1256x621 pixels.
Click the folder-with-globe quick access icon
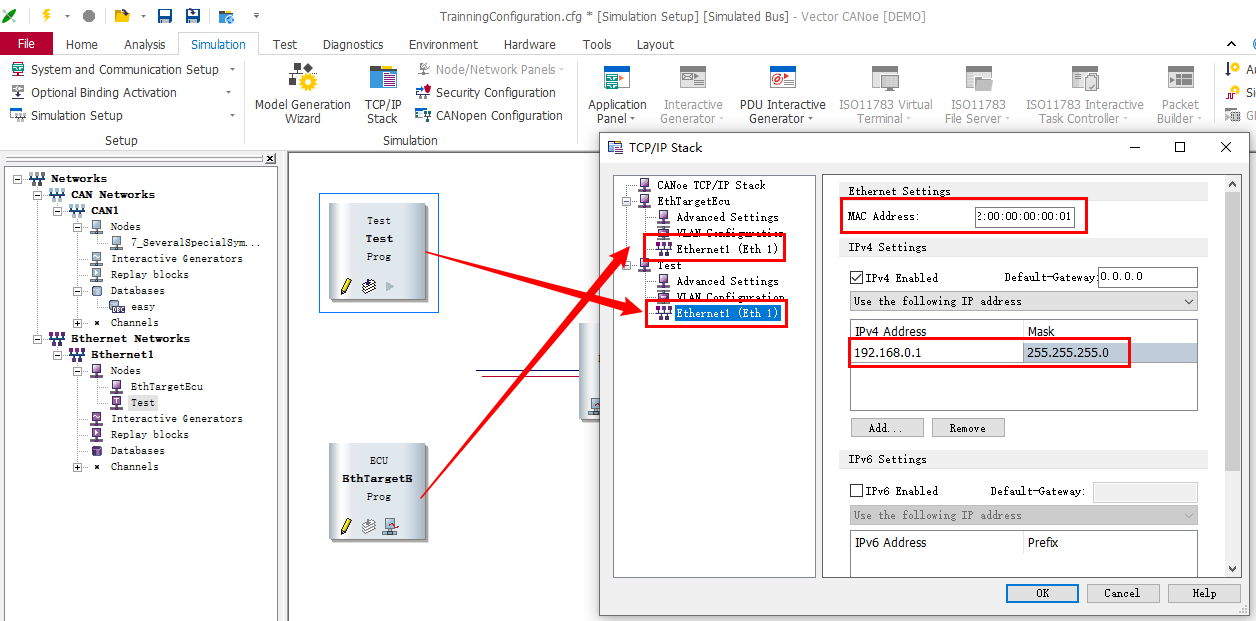coord(227,16)
